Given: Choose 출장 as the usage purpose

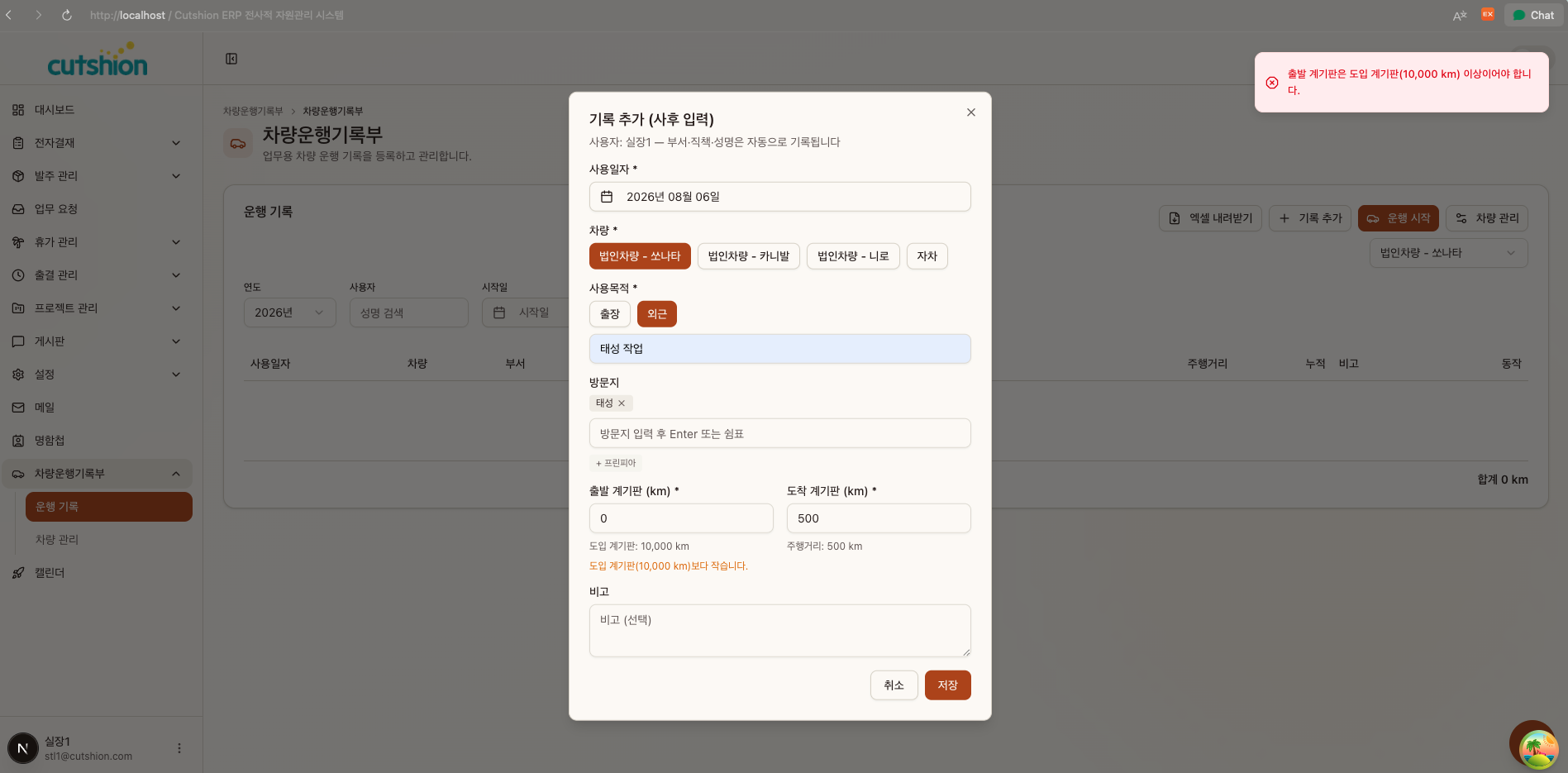Looking at the screenshot, I should (x=610, y=314).
